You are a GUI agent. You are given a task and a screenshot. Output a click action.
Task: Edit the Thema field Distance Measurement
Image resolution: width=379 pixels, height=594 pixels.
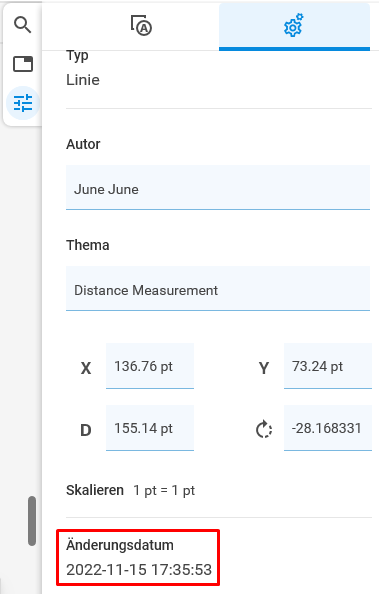tap(218, 288)
